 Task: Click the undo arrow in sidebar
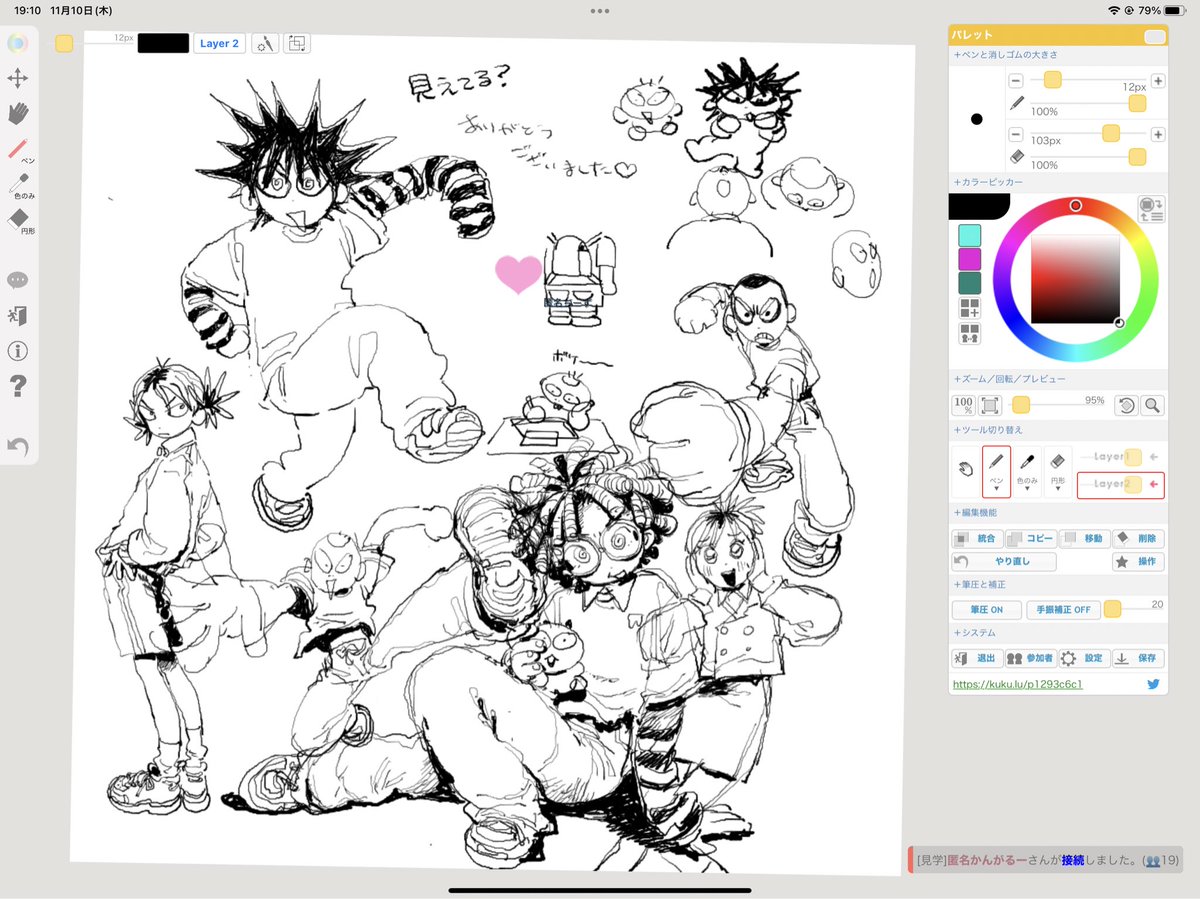tap(18, 446)
